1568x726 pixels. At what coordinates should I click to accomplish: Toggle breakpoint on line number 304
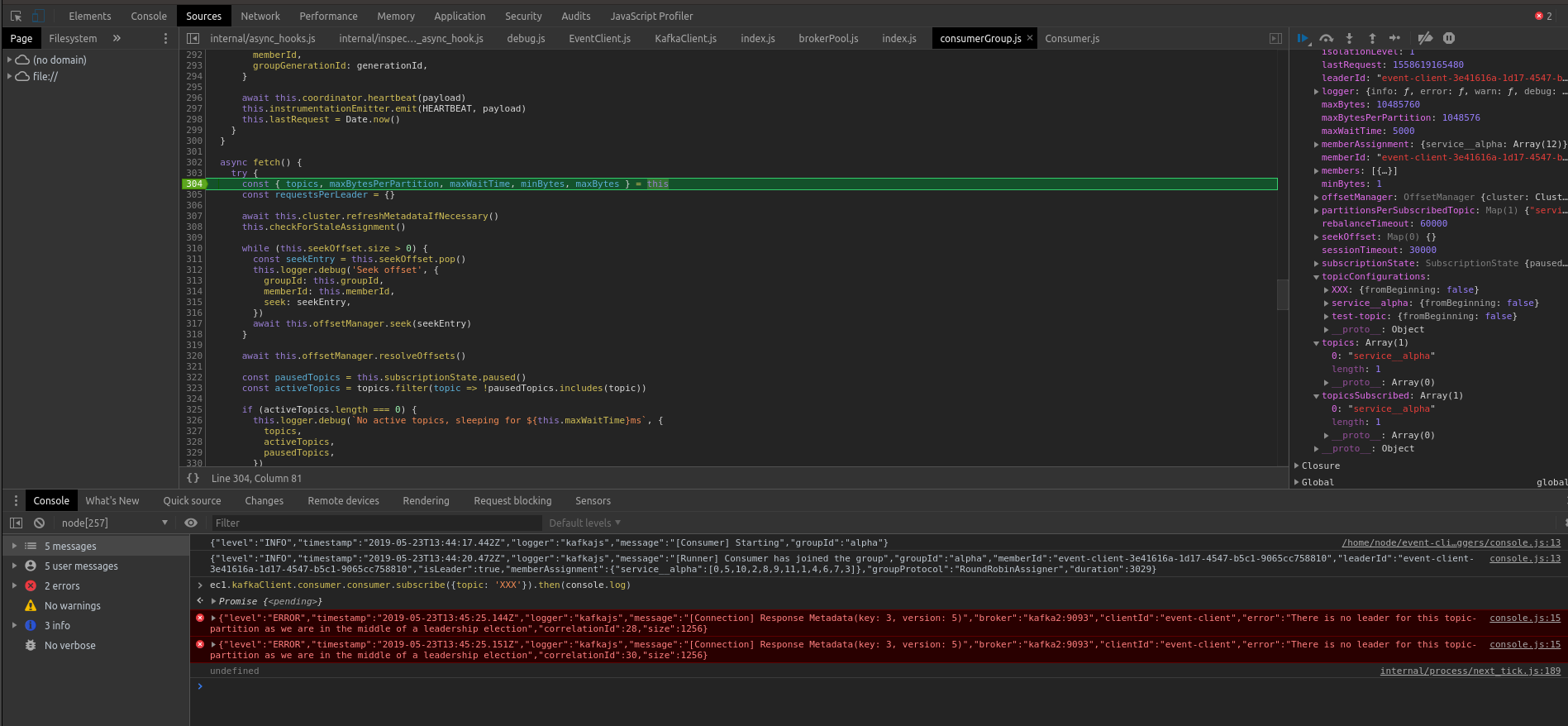tap(194, 184)
